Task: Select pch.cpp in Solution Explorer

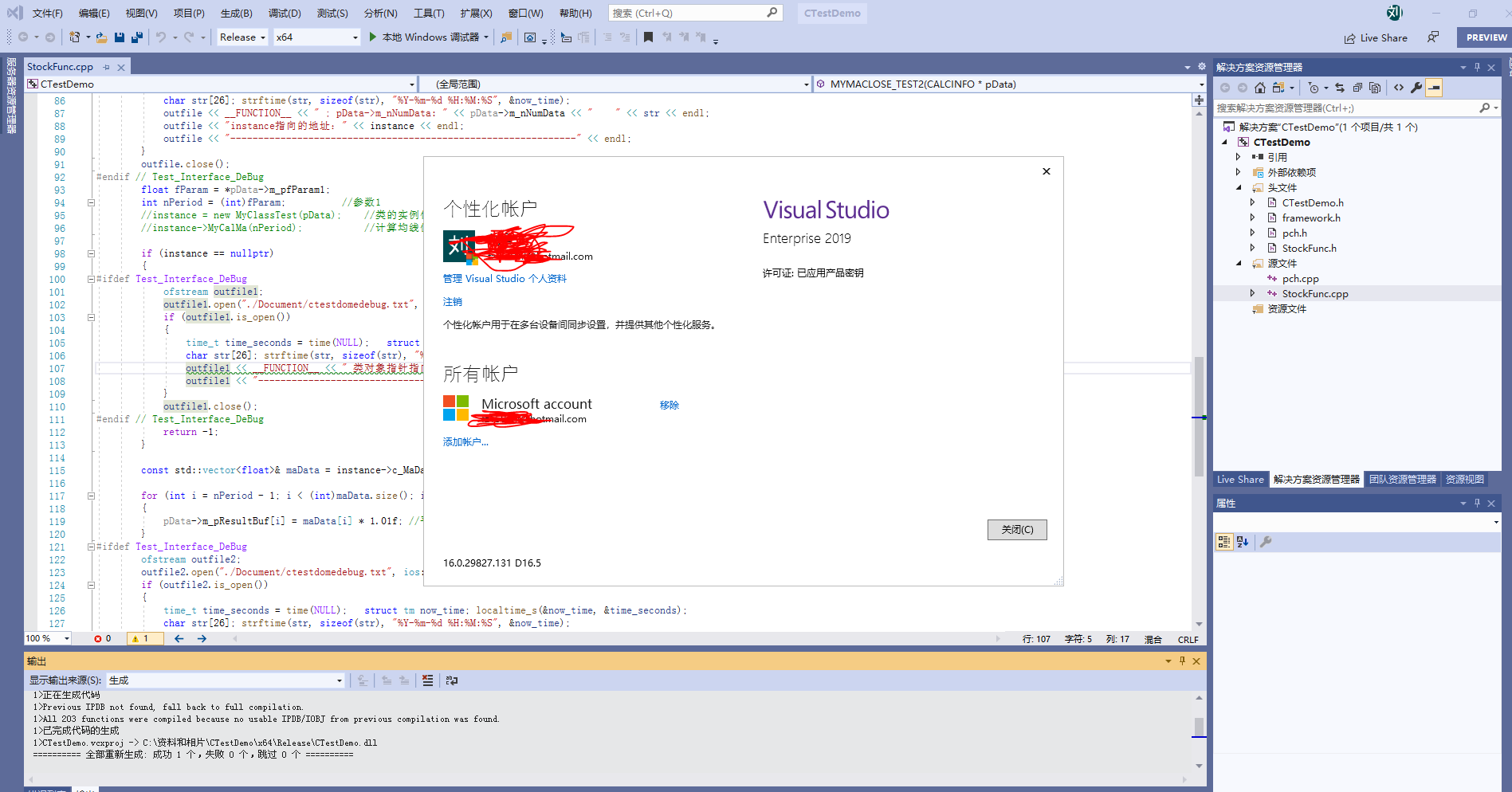Action: pos(1300,278)
